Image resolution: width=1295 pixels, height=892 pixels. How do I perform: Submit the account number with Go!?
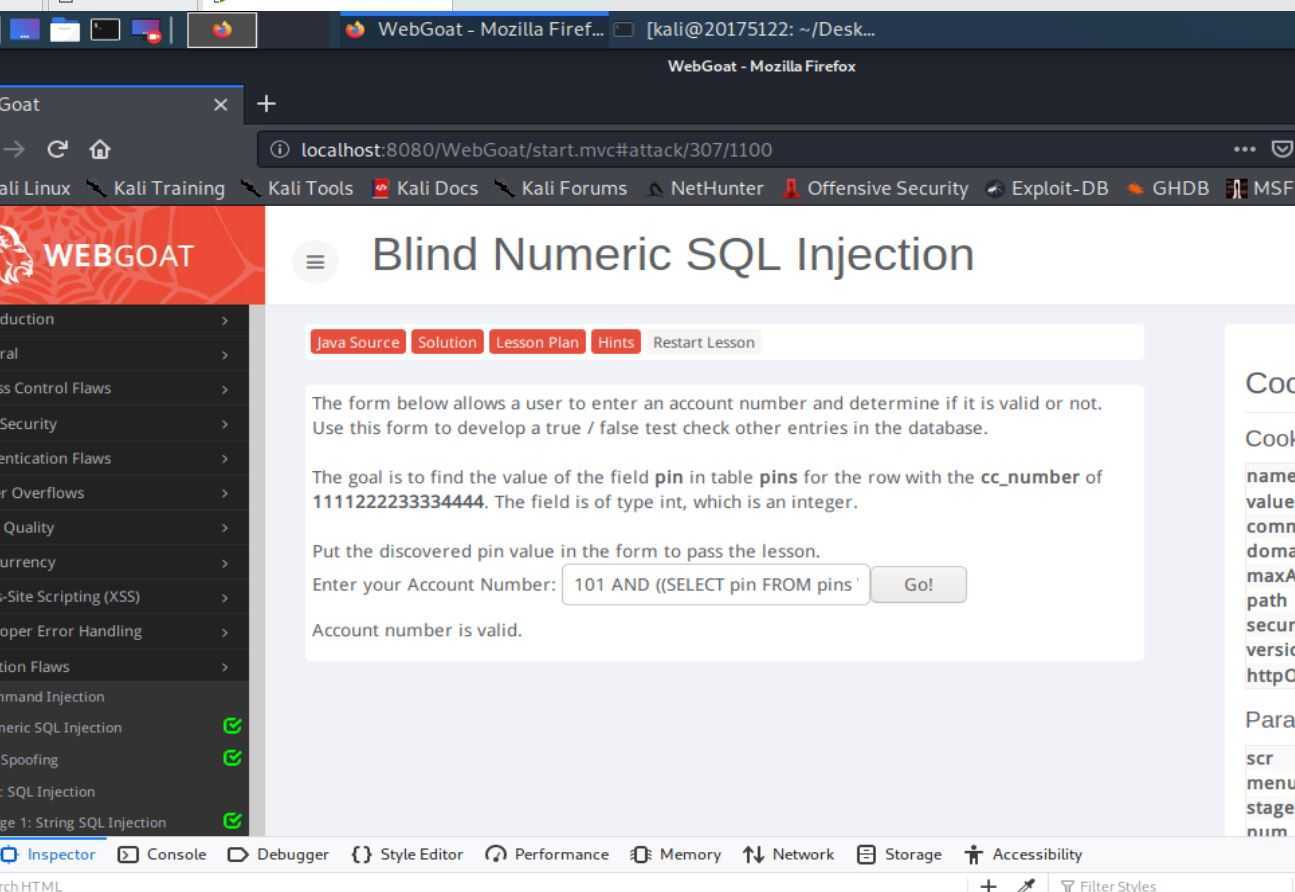919,585
